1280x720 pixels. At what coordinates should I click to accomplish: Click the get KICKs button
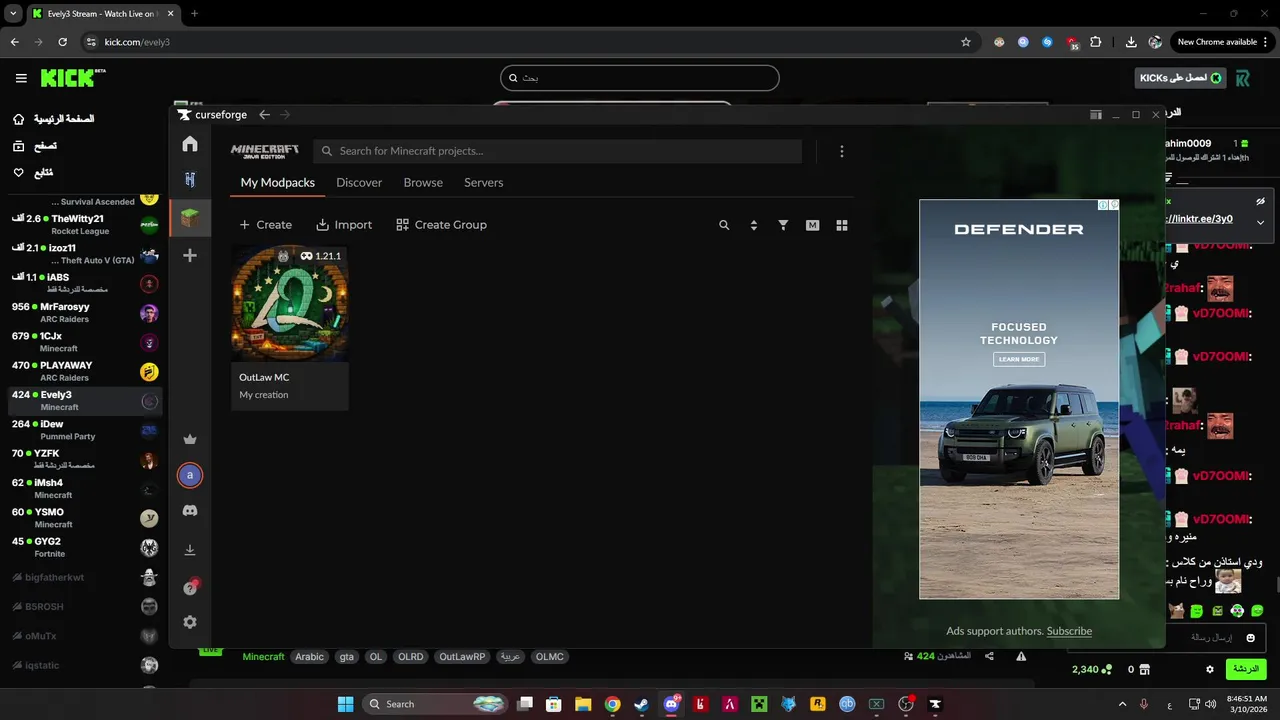1180,78
